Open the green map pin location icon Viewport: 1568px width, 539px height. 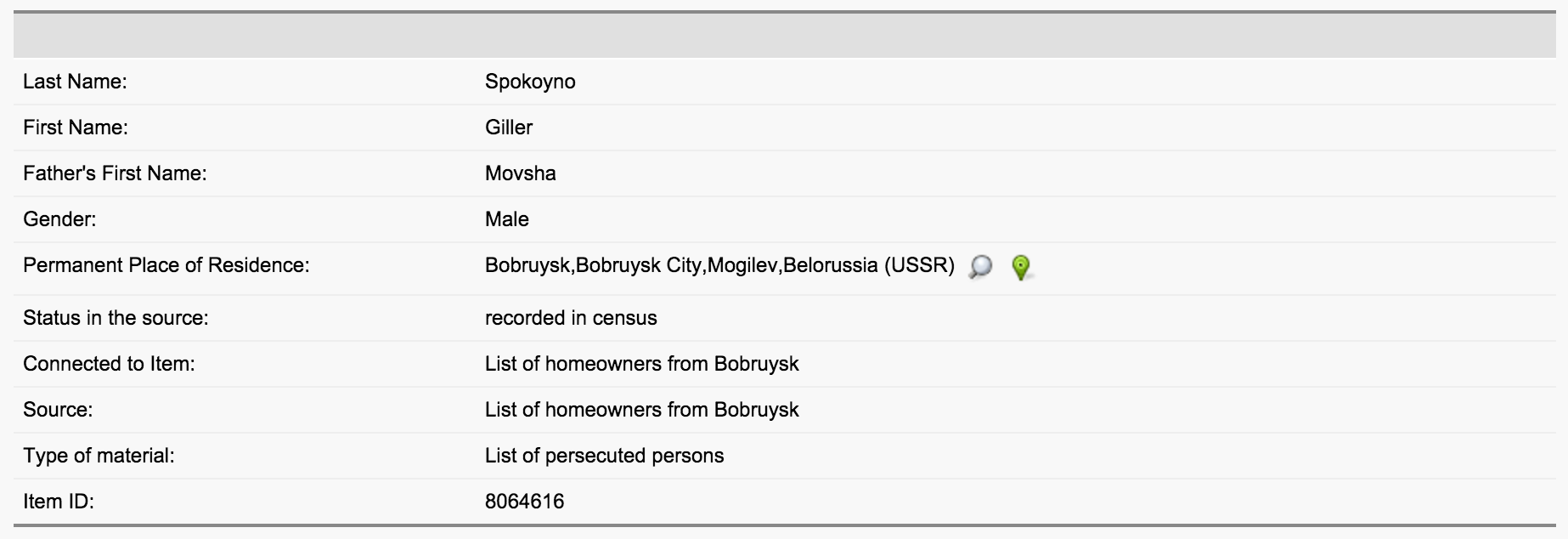[x=1021, y=267]
